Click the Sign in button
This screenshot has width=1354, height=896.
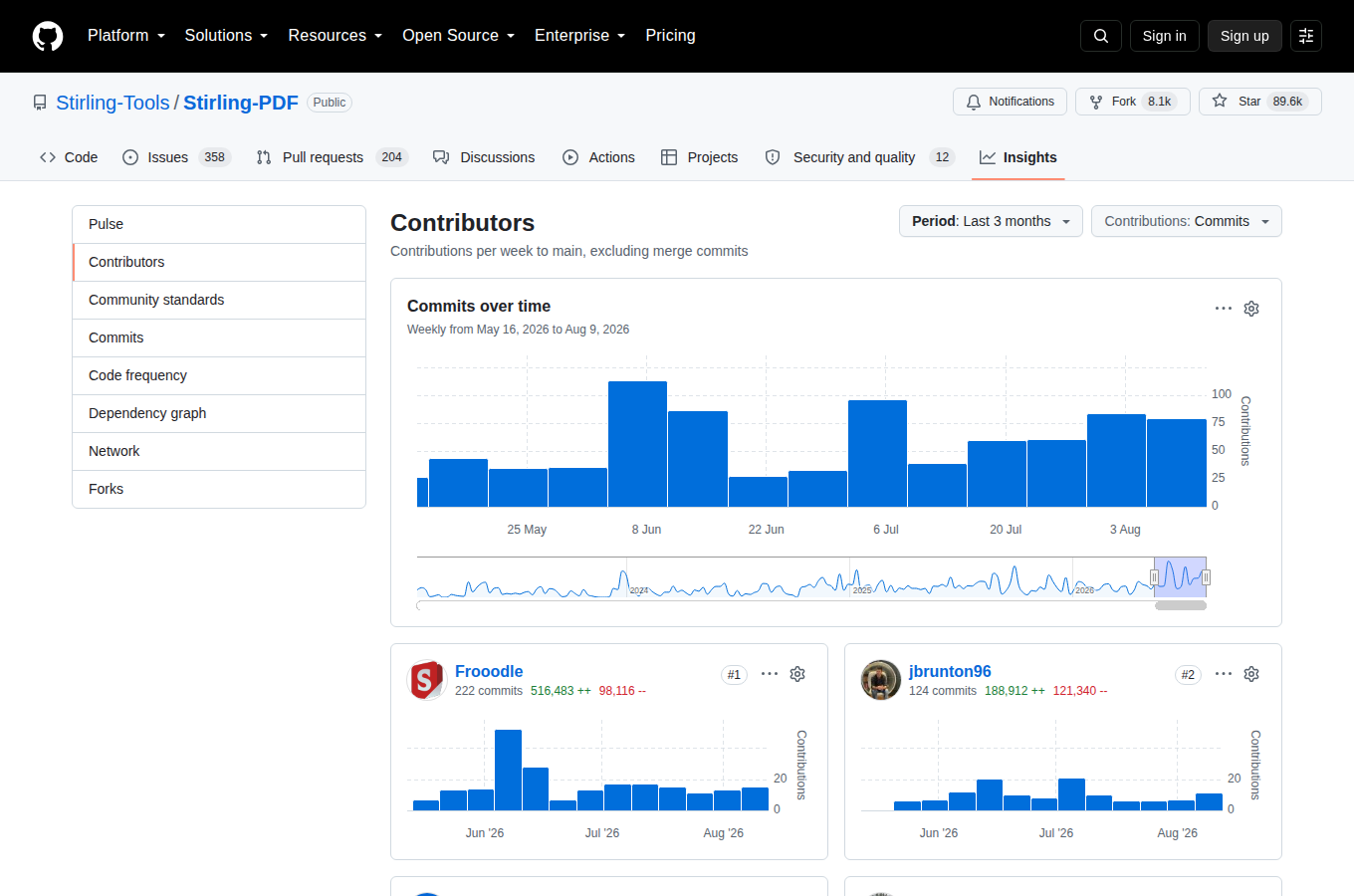1165,36
